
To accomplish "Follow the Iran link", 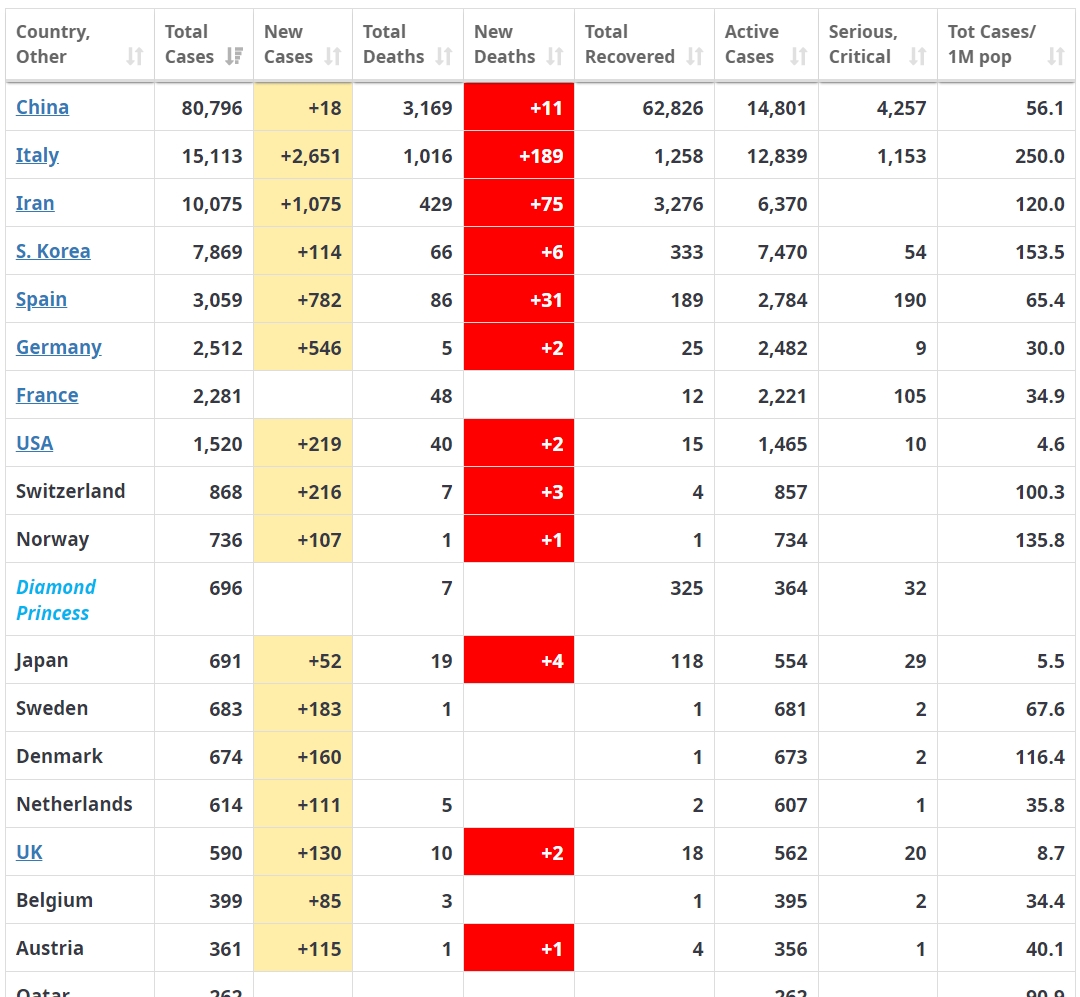I will click(35, 203).
